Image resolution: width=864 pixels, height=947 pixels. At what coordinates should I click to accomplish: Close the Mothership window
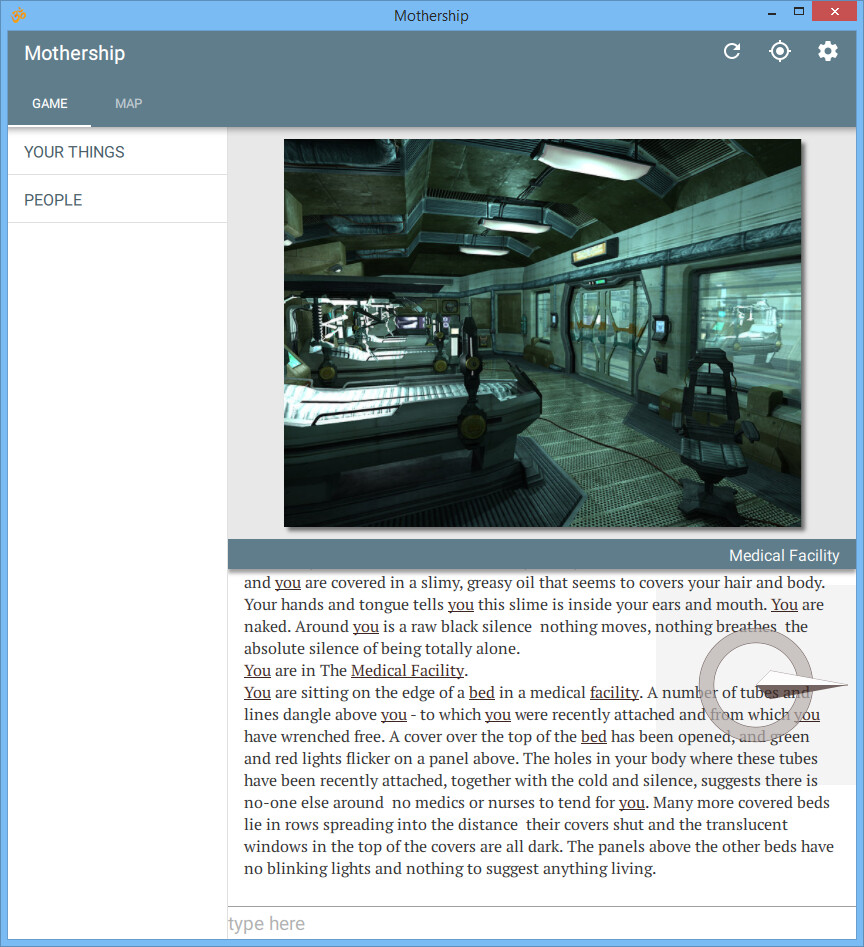[834, 12]
